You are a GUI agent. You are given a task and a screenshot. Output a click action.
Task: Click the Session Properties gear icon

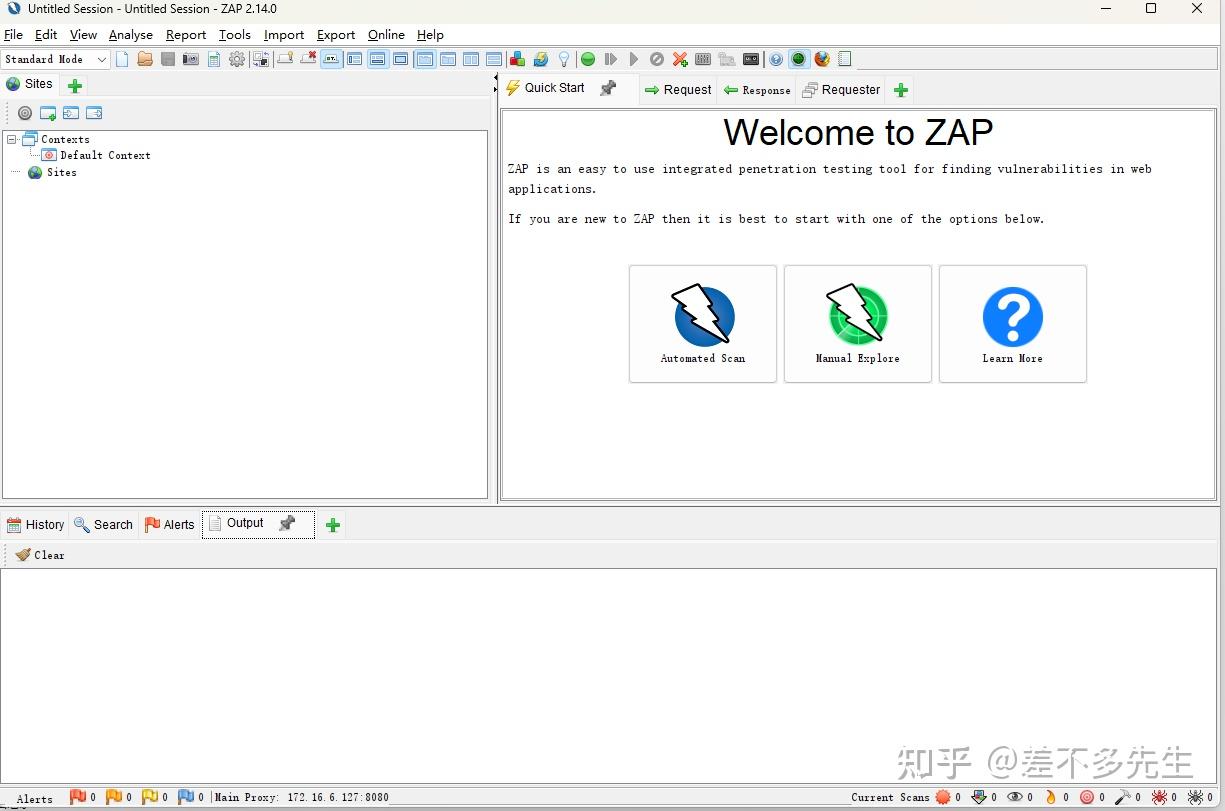tap(237, 59)
